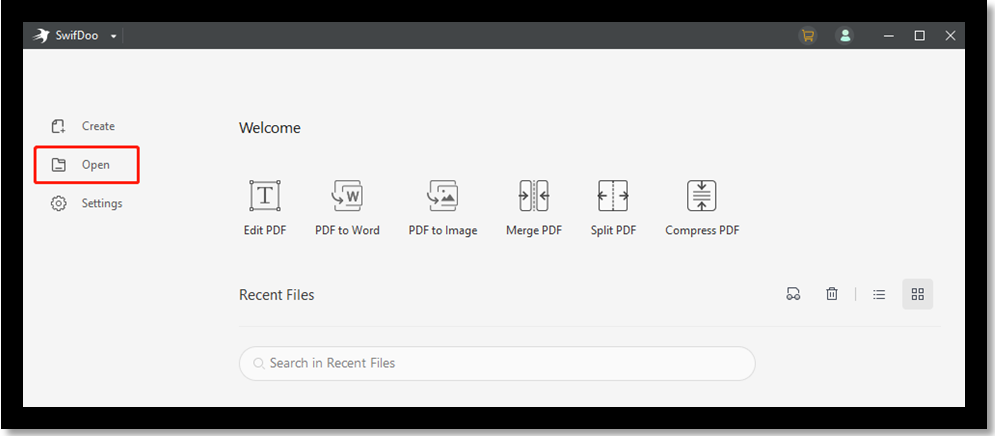Minimize the SwifDoo window
The width and height of the screenshot is (995, 436).
click(x=889, y=36)
